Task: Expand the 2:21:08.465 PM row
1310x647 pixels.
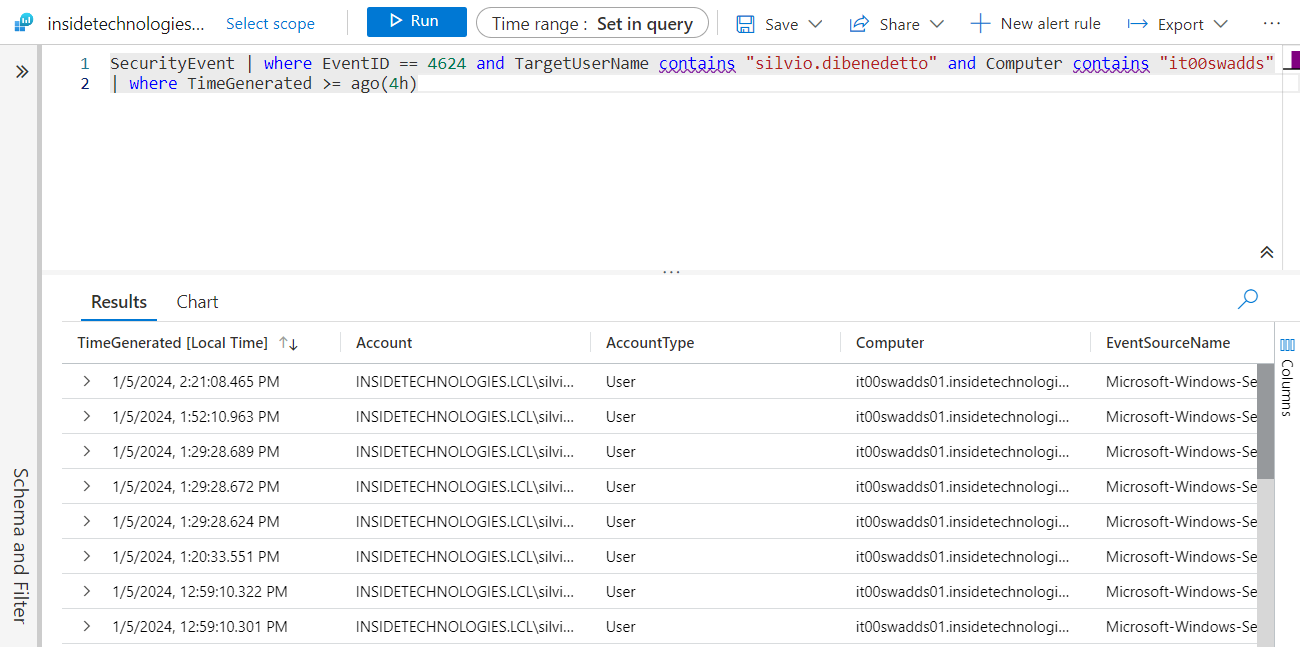Action: coord(87,381)
